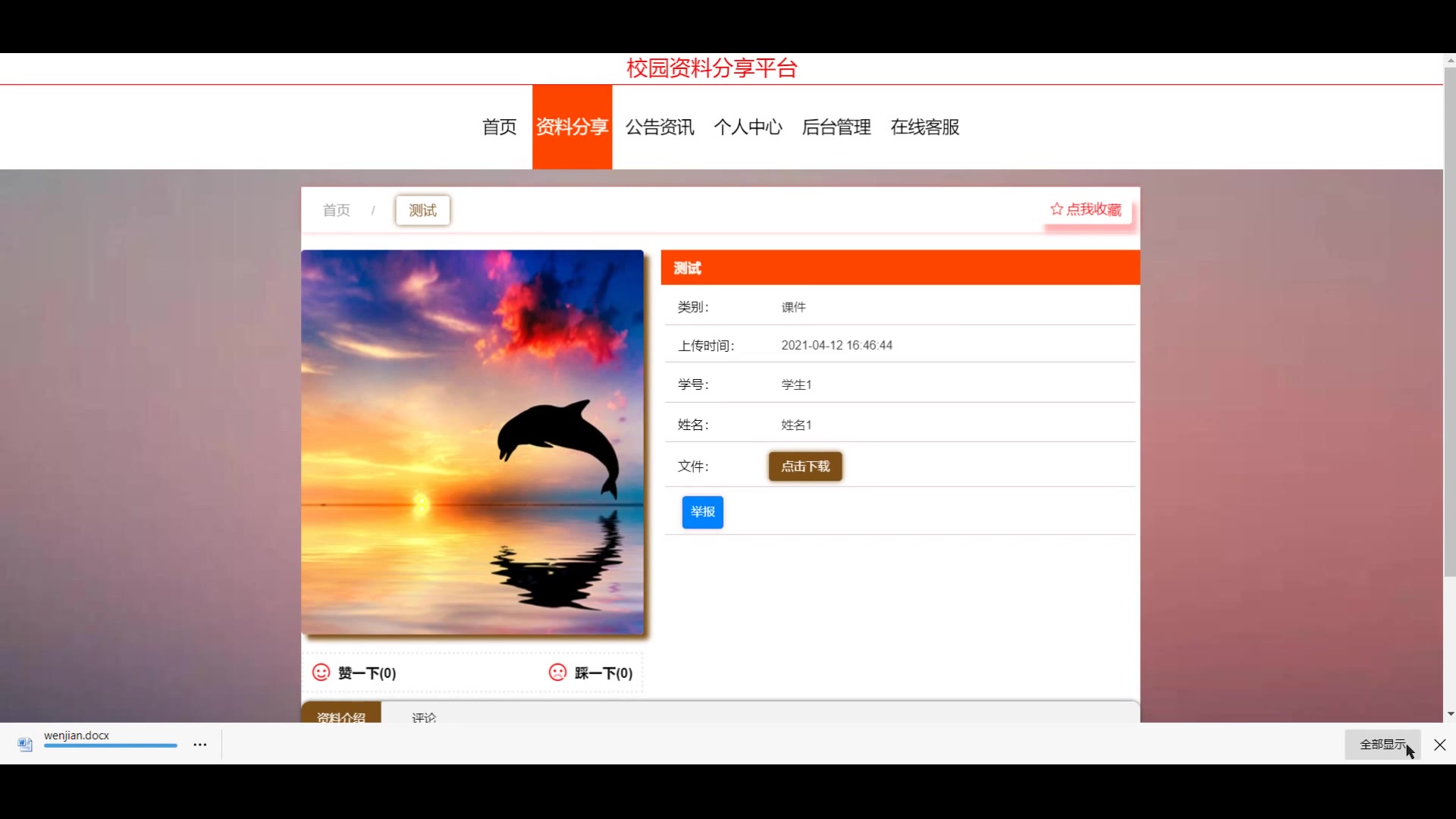This screenshot has width=1456, height=819.
Task: Click the wenjian.docx download progress bar
Action: click(111, 746)
